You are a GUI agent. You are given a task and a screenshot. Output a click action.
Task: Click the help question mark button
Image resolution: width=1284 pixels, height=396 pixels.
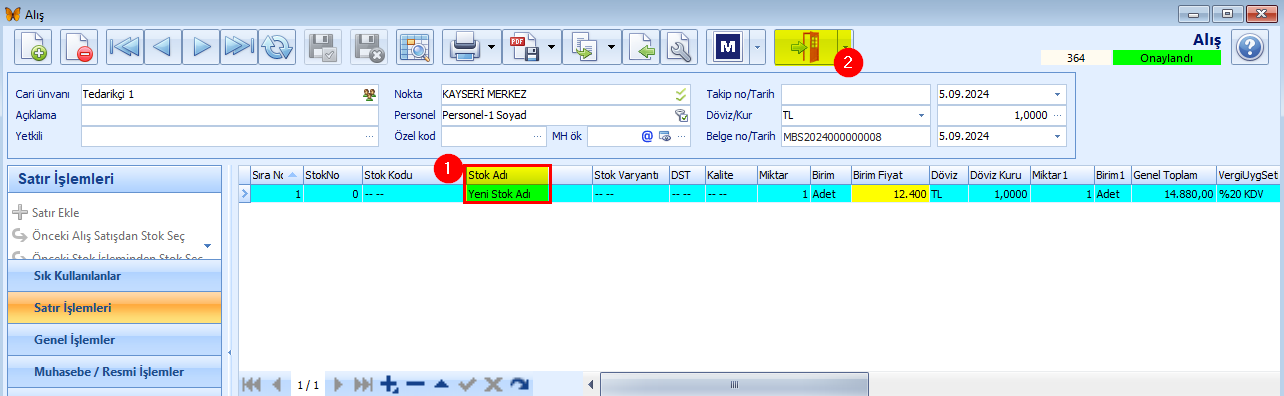coord(1249,48)
